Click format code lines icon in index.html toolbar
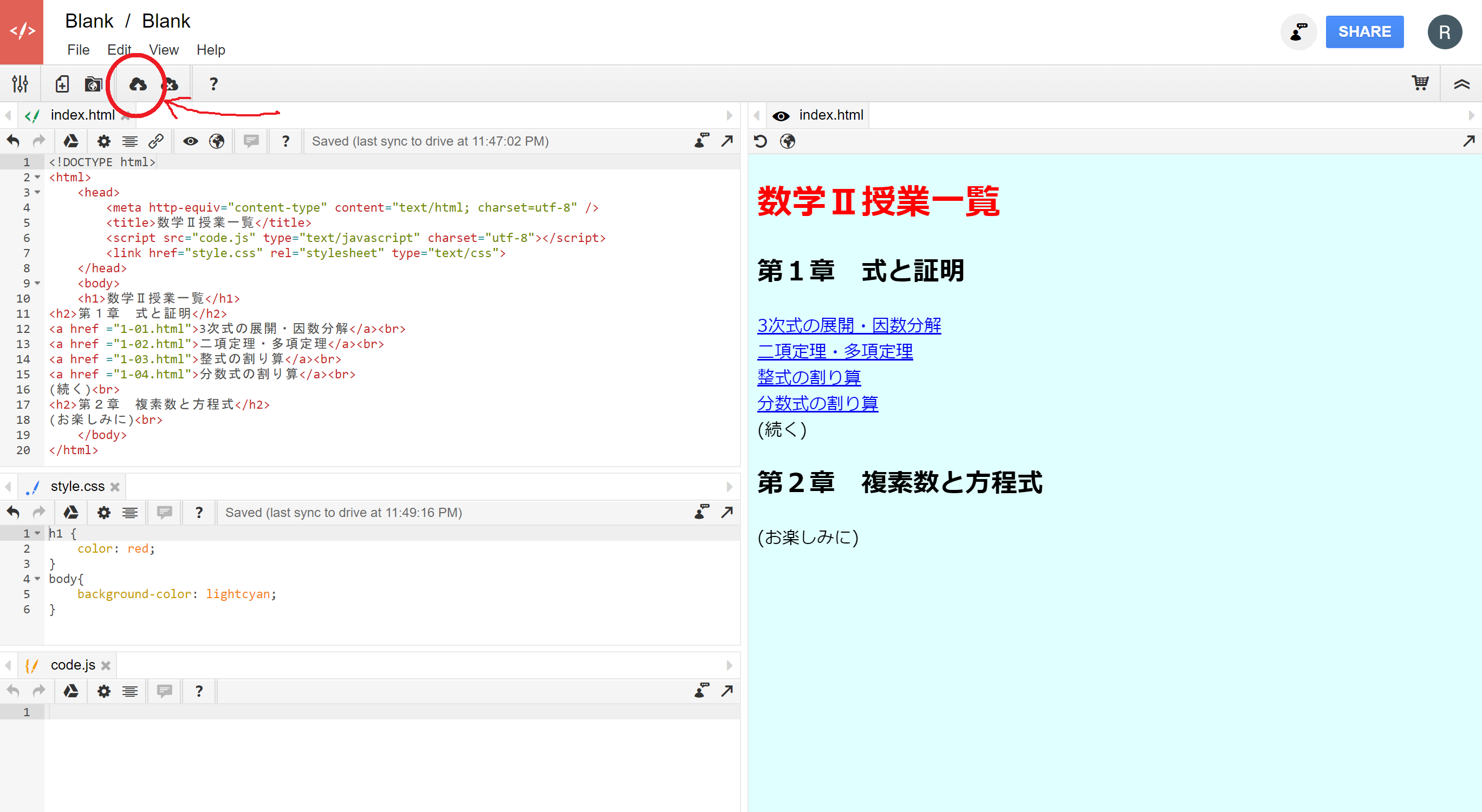The height and width of the screenshot is (812, 1482). 130,141
